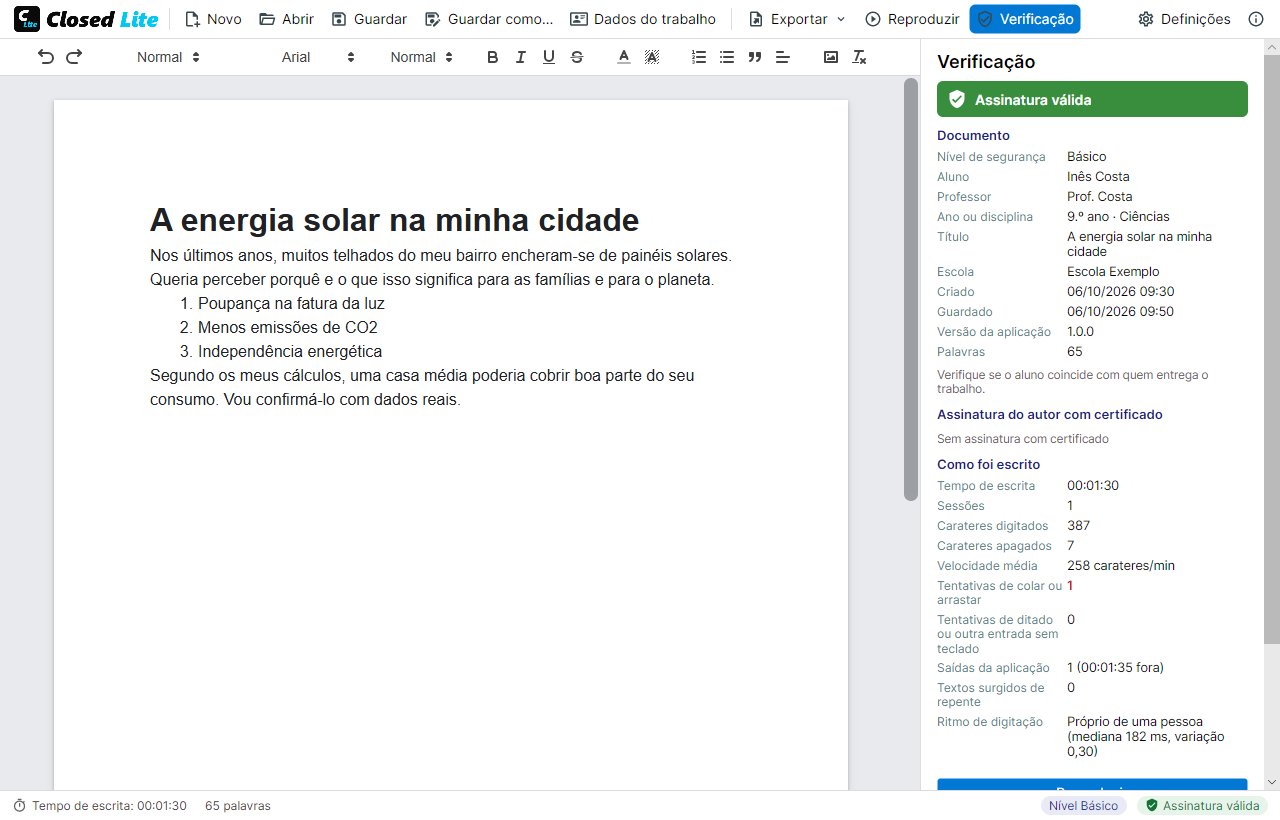Click the Closed Lite logo
This screenshot has width=1280, height=820.
click(86, 19)
